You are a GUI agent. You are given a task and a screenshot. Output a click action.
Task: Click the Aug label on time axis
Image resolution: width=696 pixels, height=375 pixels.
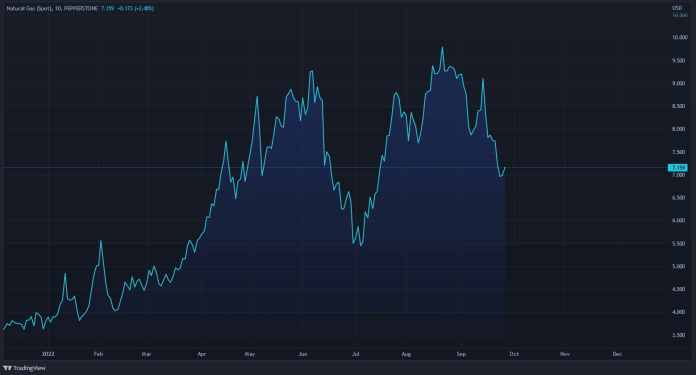[406, 354]
